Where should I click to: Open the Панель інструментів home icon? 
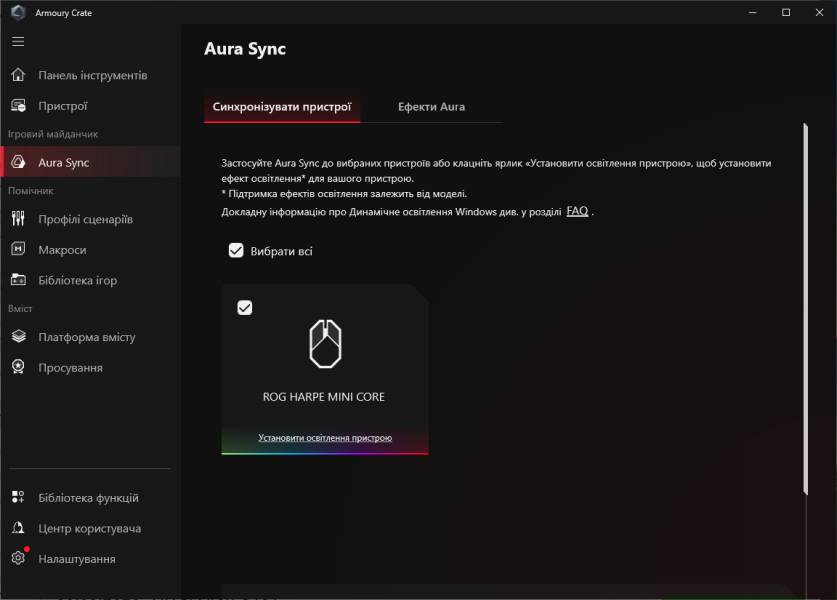pos(18,75)
